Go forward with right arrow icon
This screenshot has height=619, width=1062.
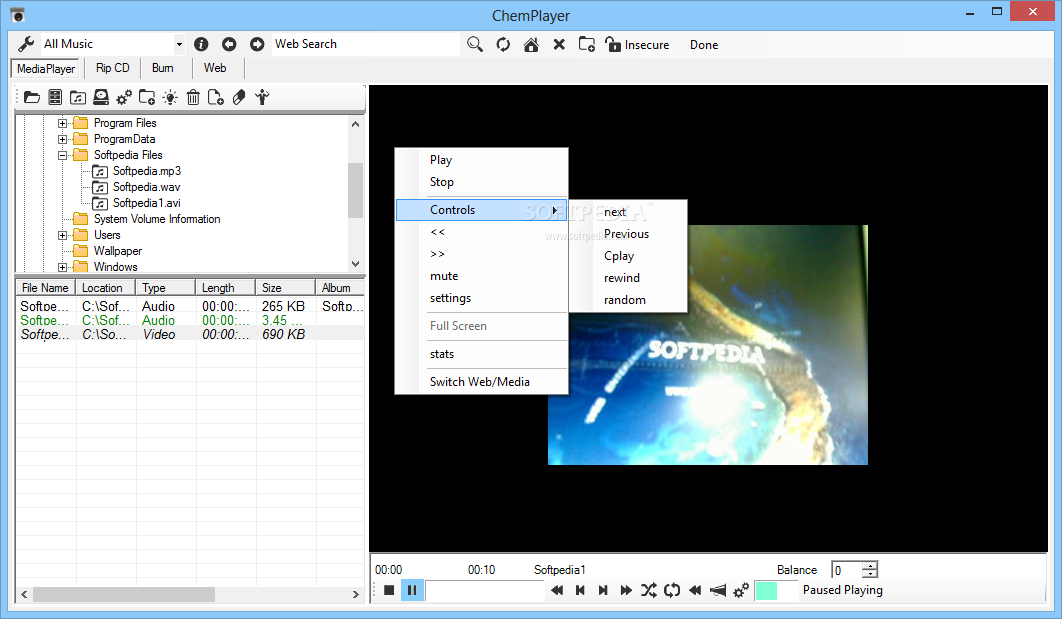point(257,44)
